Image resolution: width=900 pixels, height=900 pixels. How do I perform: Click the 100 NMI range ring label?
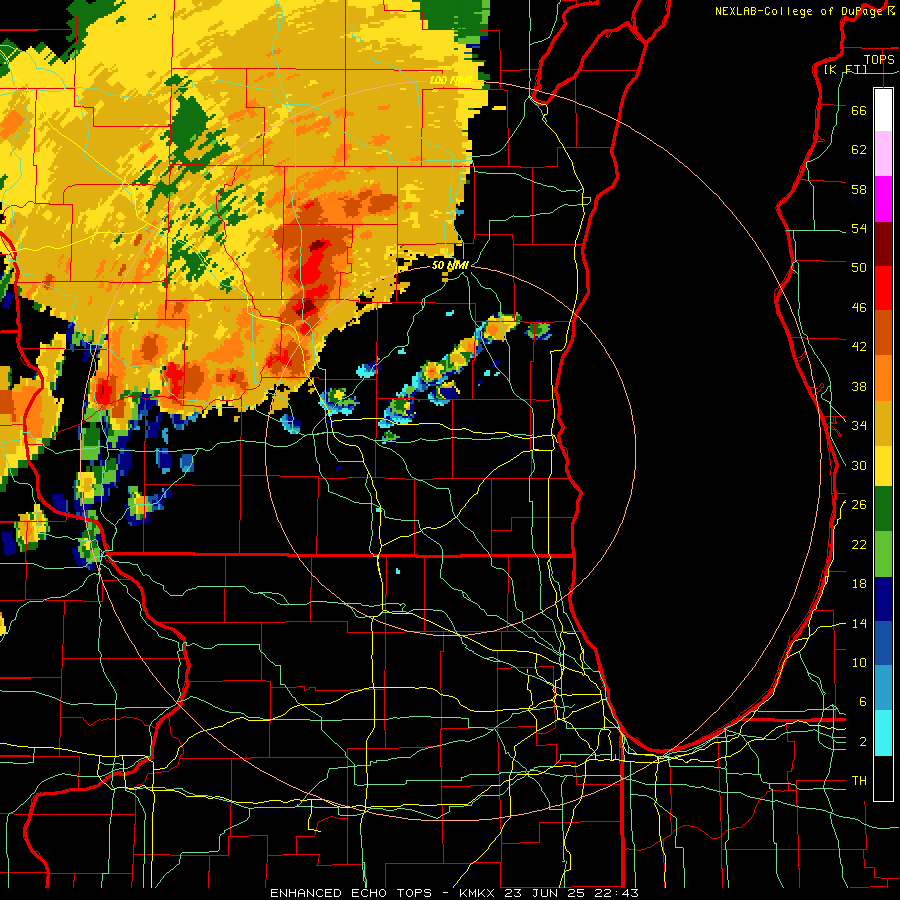pyautogui.click(x=450, y=80)
